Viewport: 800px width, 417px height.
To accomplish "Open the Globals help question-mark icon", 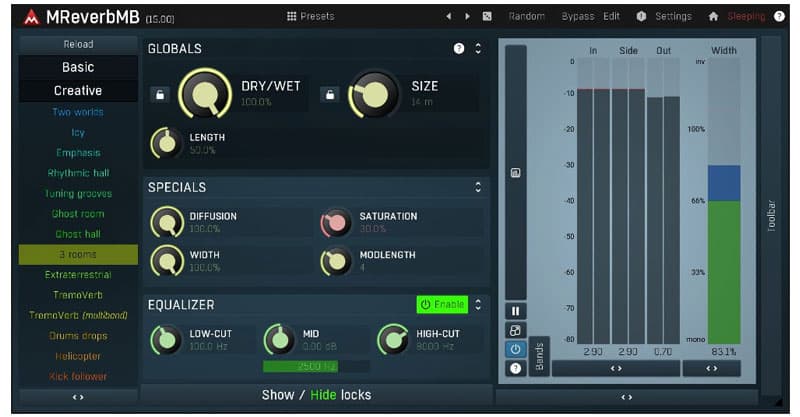I will (x=459, y=48).
